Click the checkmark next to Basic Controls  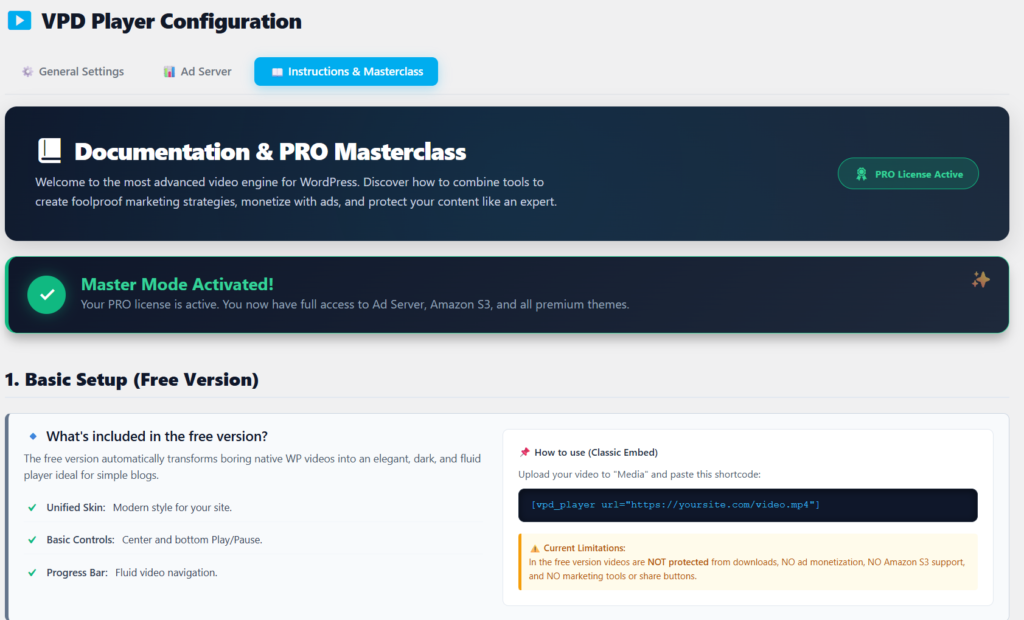(x=32, y=540)
